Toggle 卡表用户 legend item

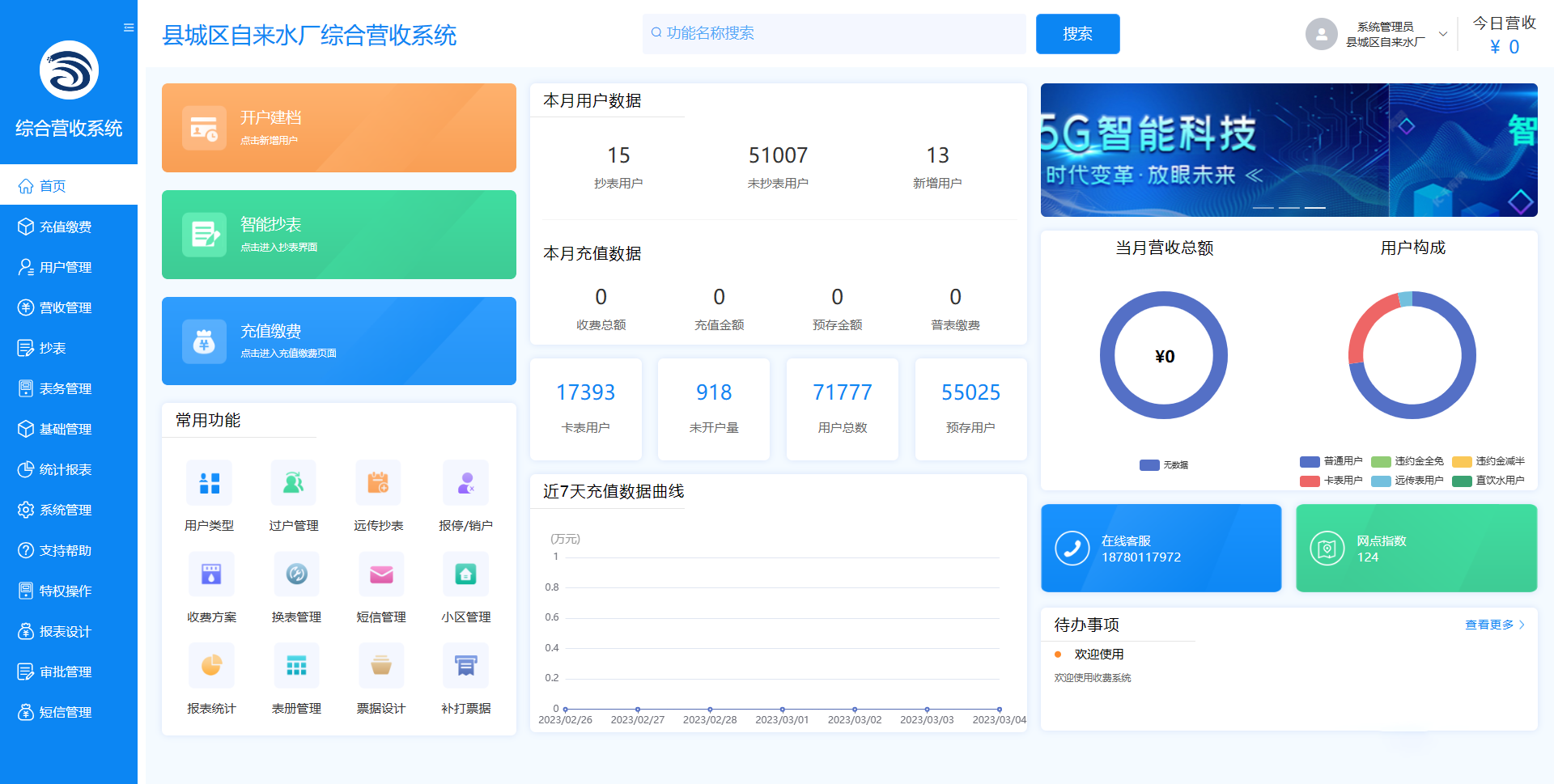pyautogui.click(x=1331, y=481)
